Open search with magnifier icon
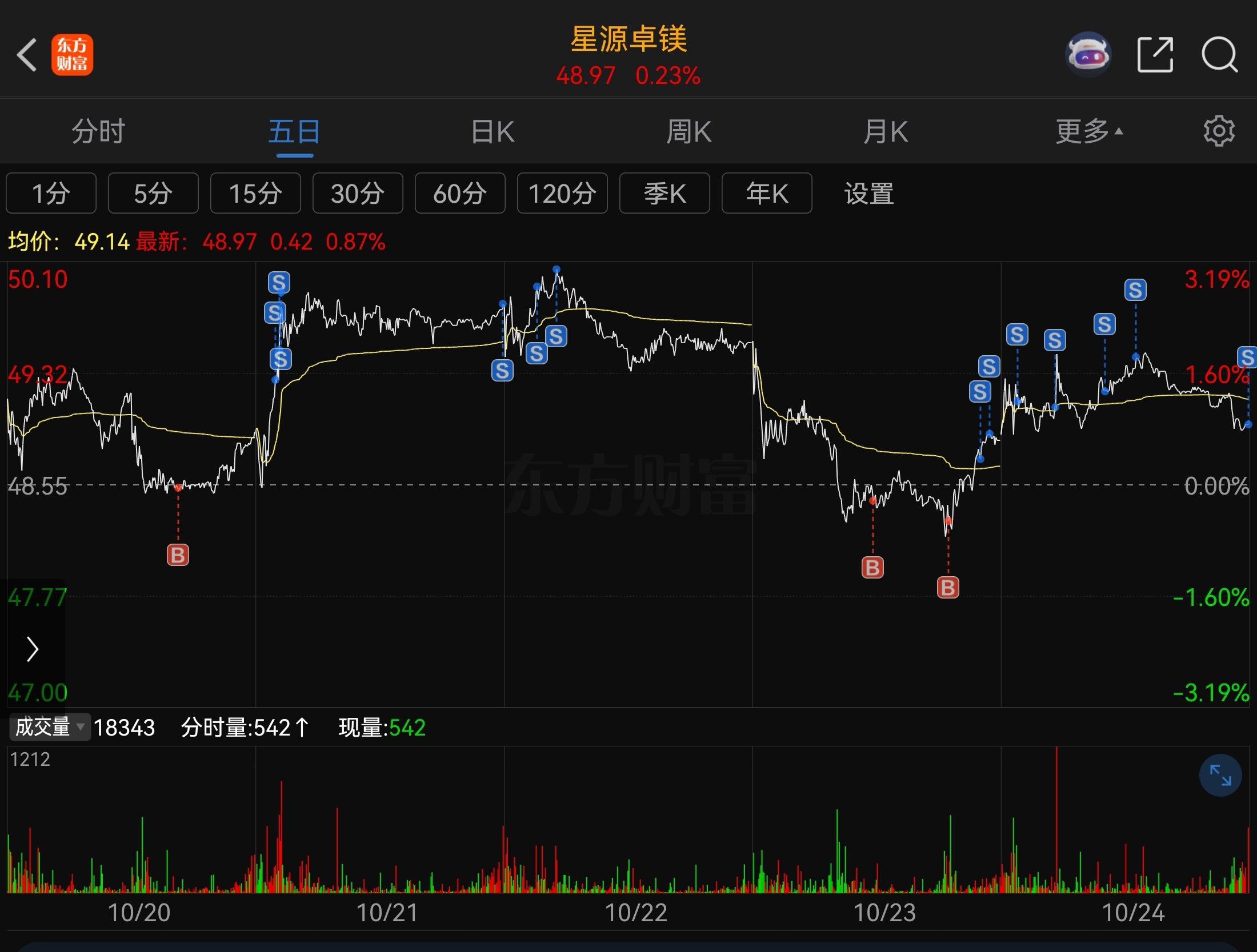 [1219, 55]
